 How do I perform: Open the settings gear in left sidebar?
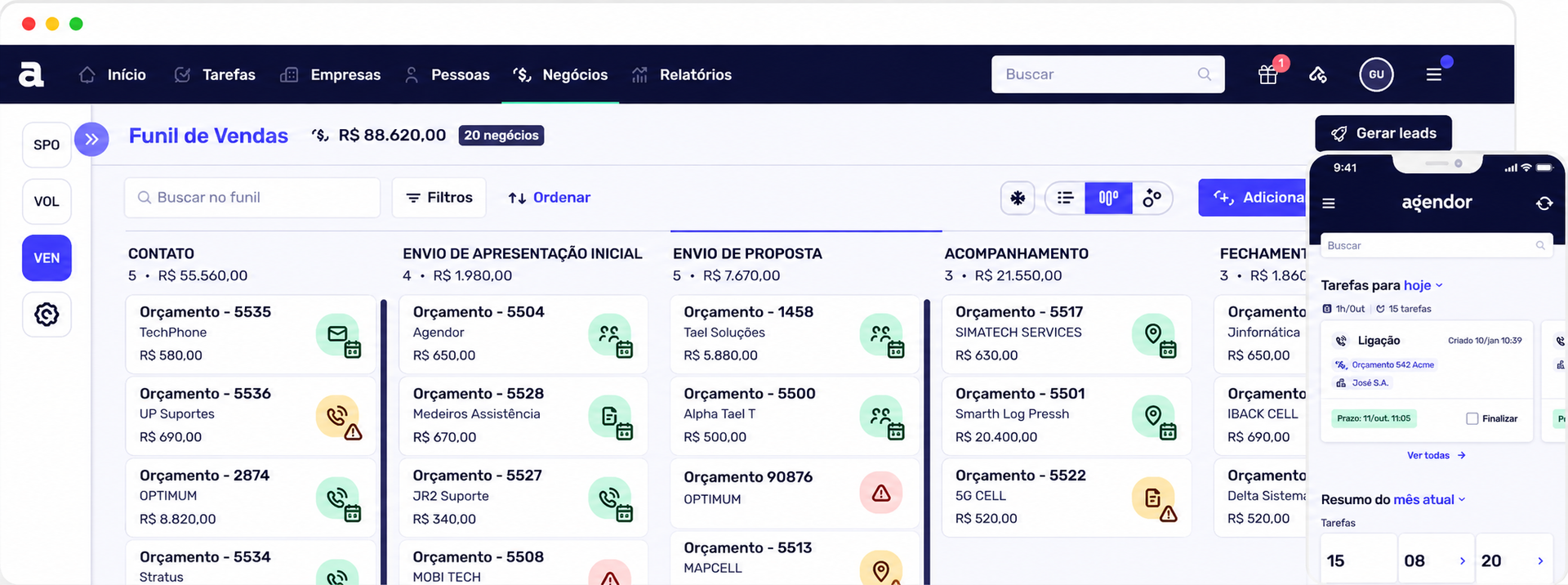click(47, 315)
